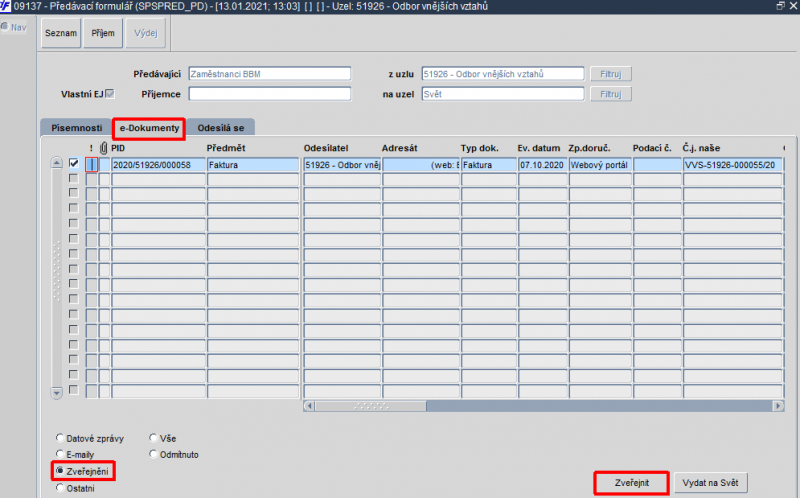
Task: Click the Č.j. naše column header
Action: (702, 148)
